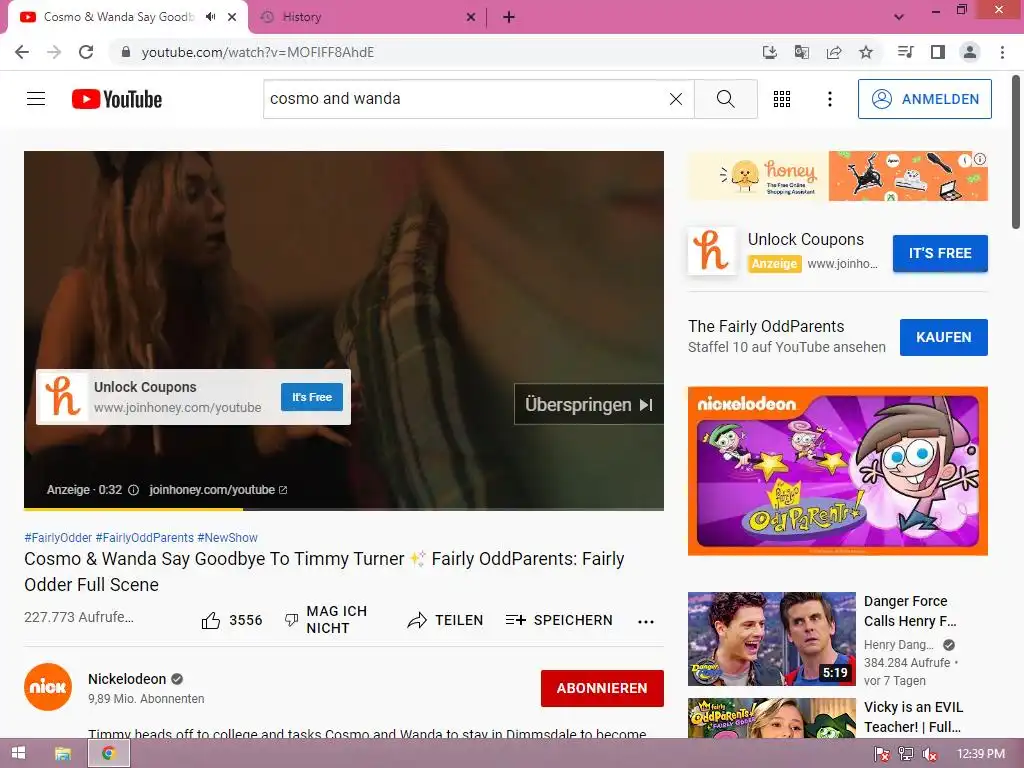Close the Cosmo & Wanda tab

[x=232, y=17]
